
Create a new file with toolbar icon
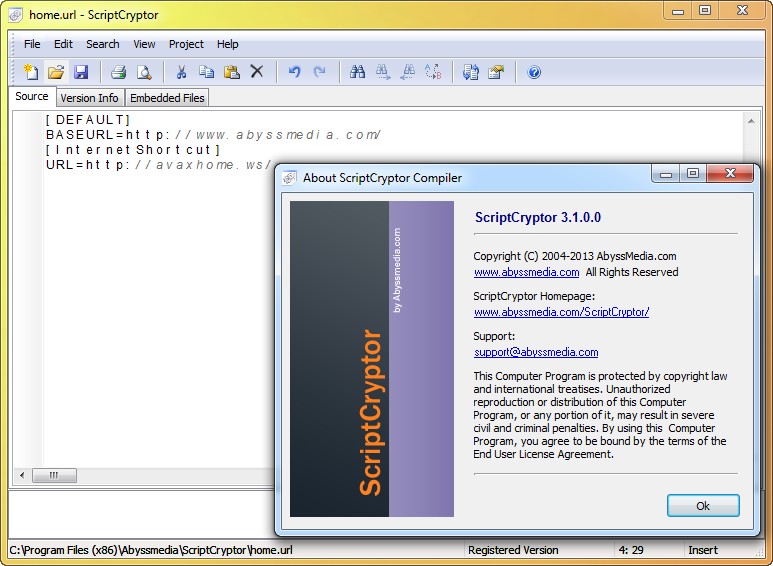[x=31, y=72]
